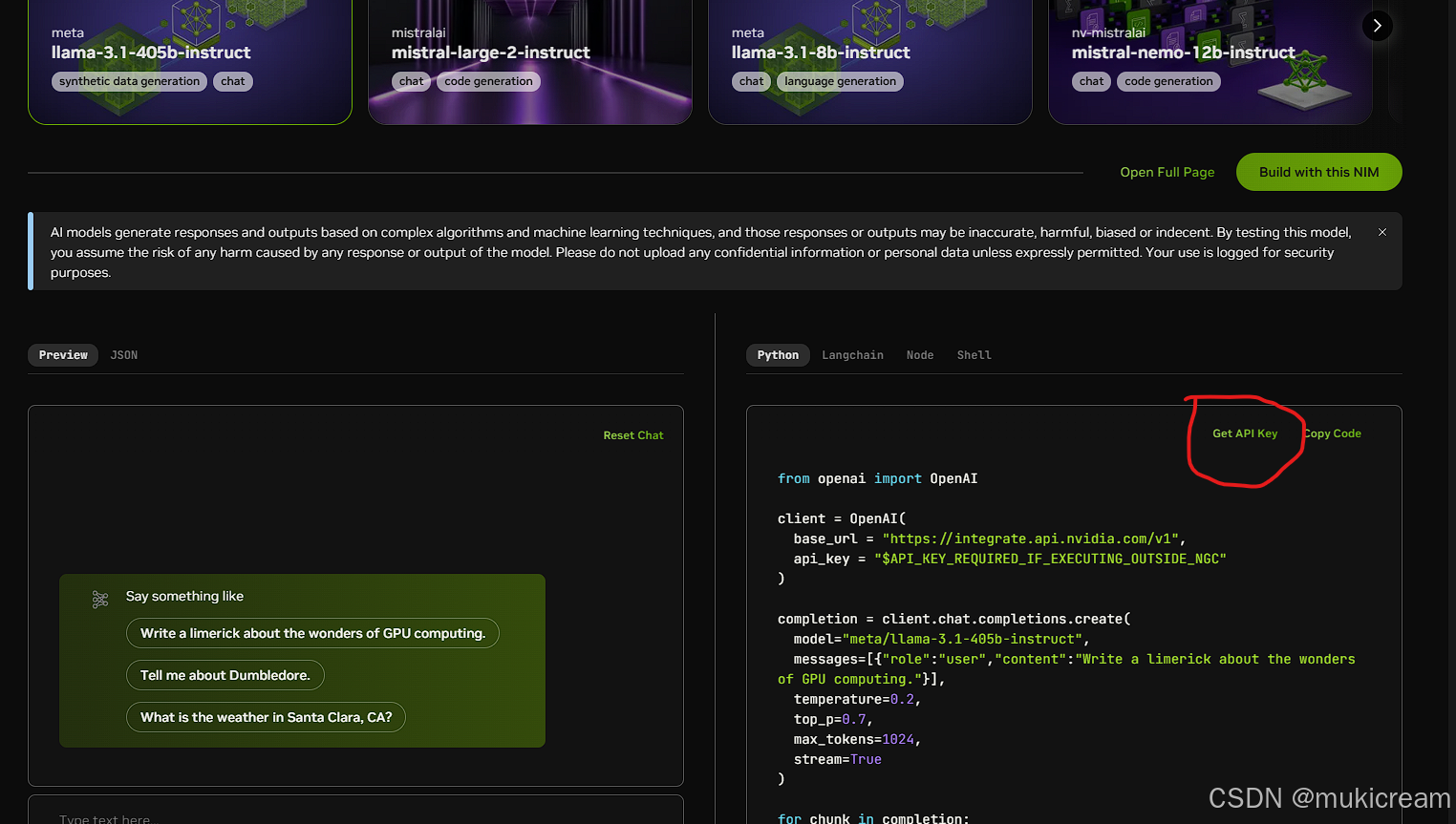This screenshot has height=824, width=1456.
Task: Click the synthetic data generation tag
Action: pos(130,81)
